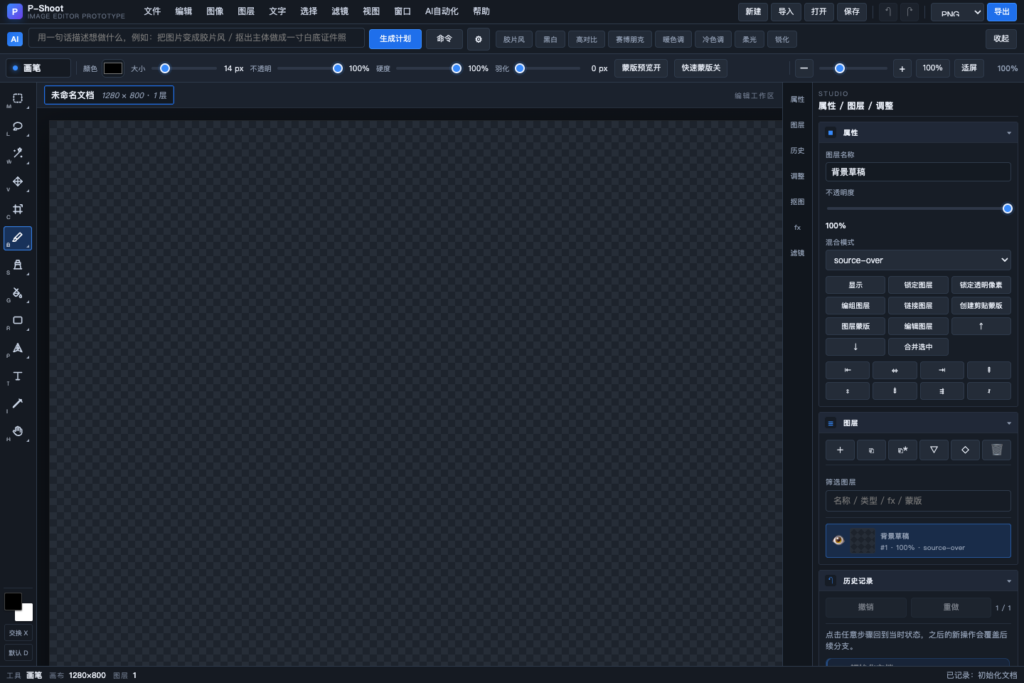This screenshot has height=683, width=1024.
Task: Click the 合并选中 merge button
Action: point(918,347)
